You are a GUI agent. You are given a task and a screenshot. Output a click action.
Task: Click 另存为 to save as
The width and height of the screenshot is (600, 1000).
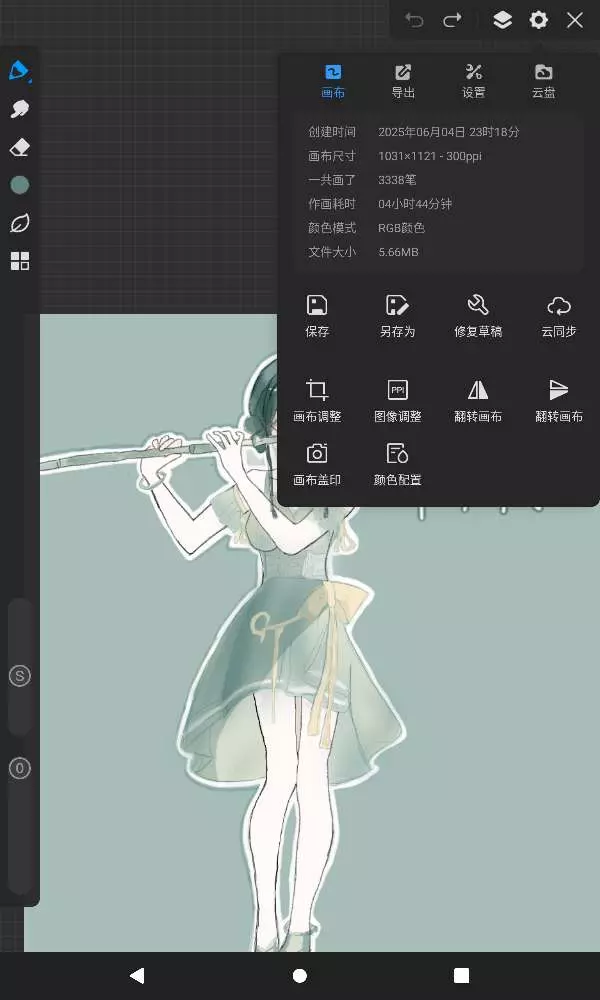[x=397, y=315]
